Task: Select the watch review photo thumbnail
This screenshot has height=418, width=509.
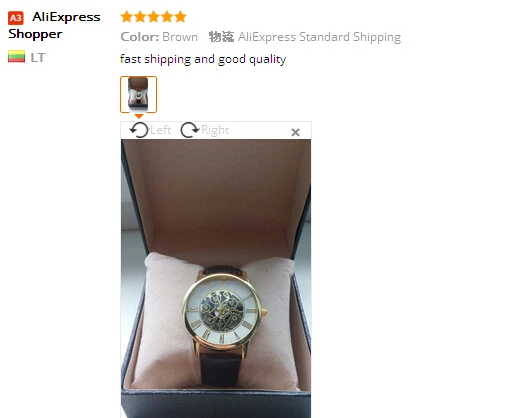Action: click(x=138, y=94)
